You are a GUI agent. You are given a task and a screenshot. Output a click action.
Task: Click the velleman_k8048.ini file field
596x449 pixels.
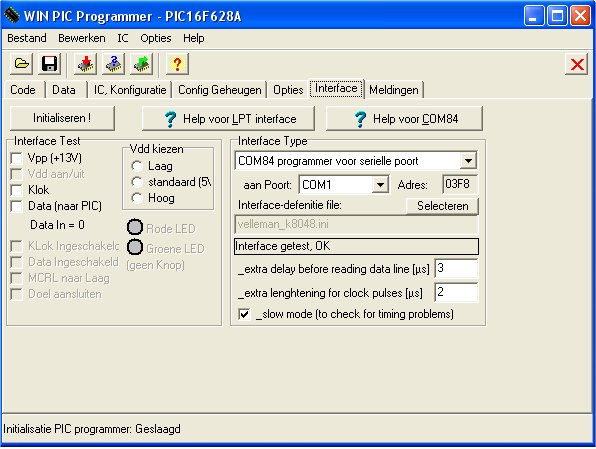point(356,224)
